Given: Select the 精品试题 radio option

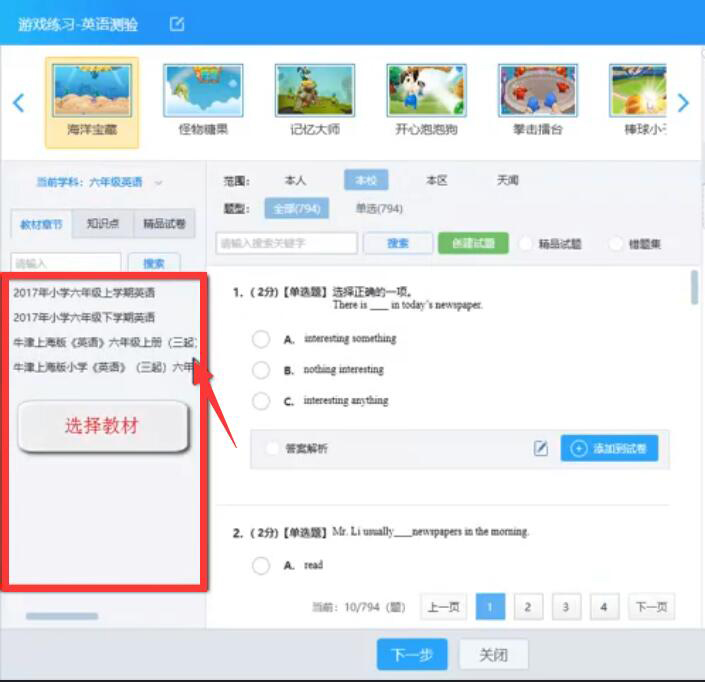Looking at the screenshot, I should coord(526,244).
